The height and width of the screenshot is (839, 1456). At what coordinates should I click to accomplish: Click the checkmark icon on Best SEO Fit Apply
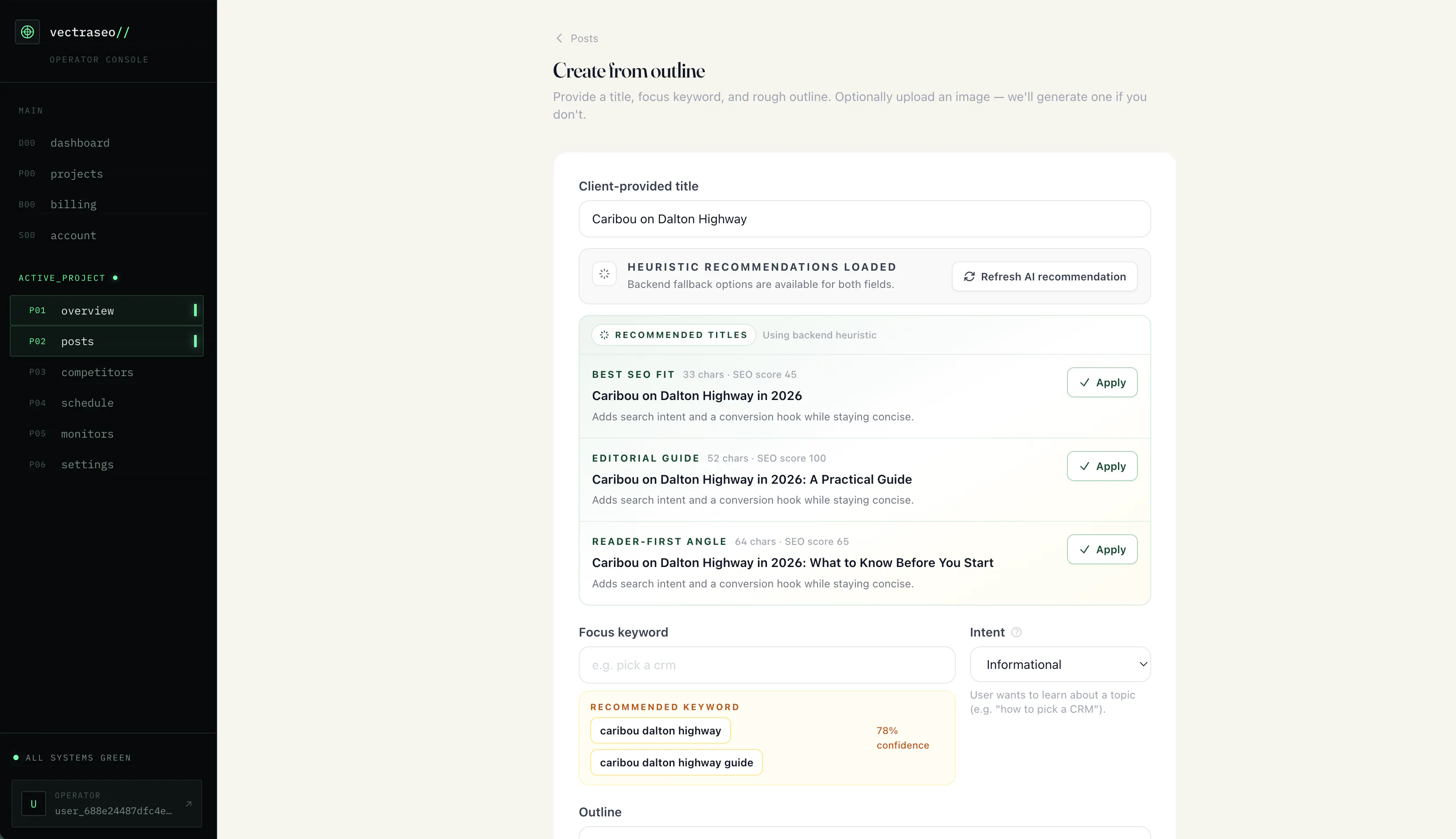pyautogui.click(x=1084, y=383)
